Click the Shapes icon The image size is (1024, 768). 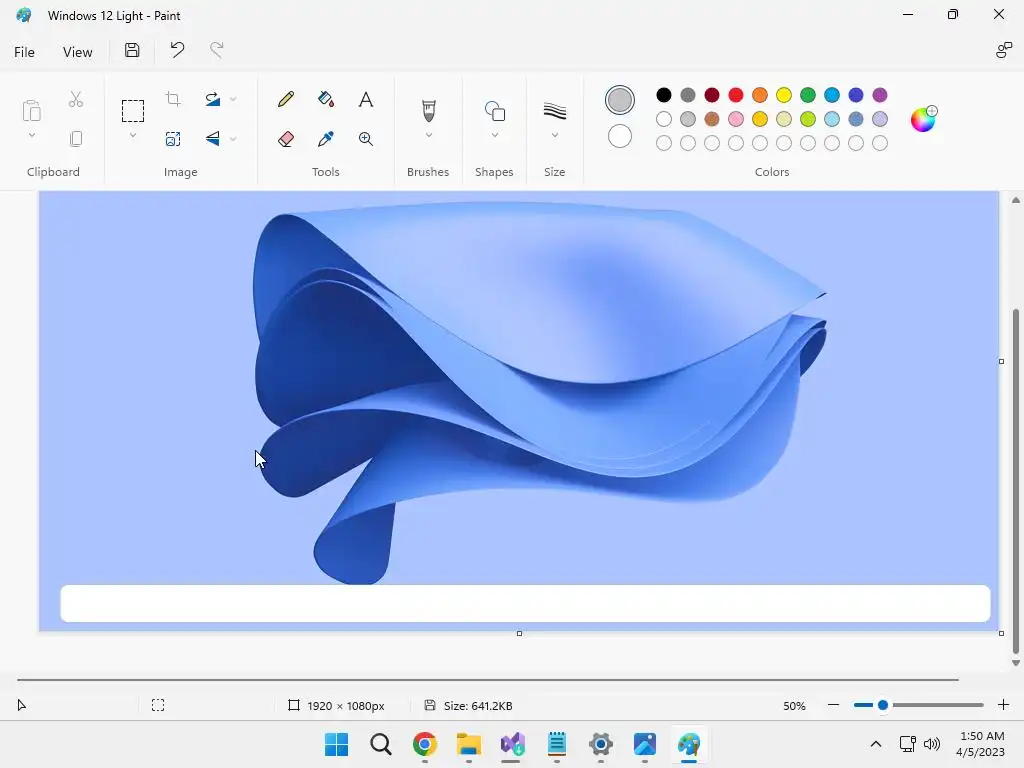pyautogui.click(x=494, y=111)
